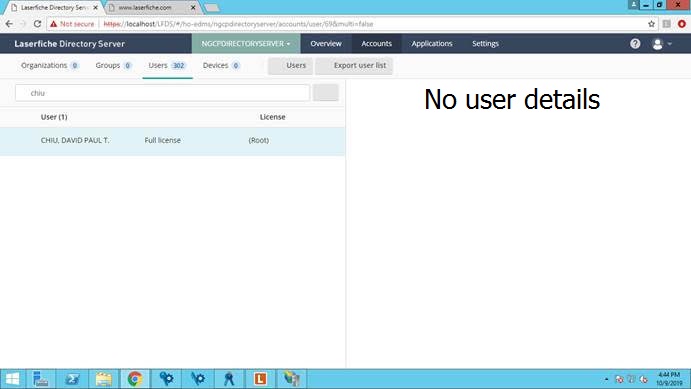Image resolution: width=691 pixels, height=389 pixels.
Task: Open the Accounts menu
Action: pos(376,44)
